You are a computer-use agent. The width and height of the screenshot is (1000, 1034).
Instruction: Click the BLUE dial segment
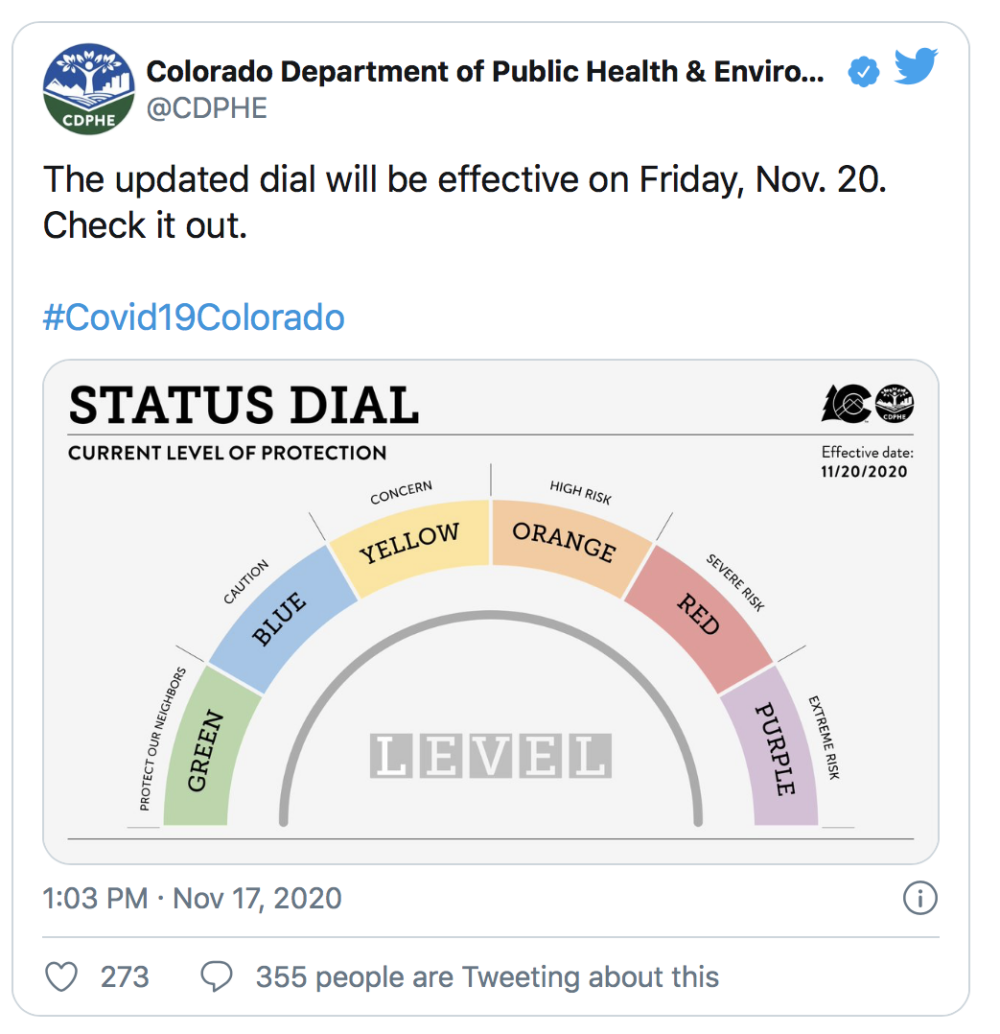point(282,620)
